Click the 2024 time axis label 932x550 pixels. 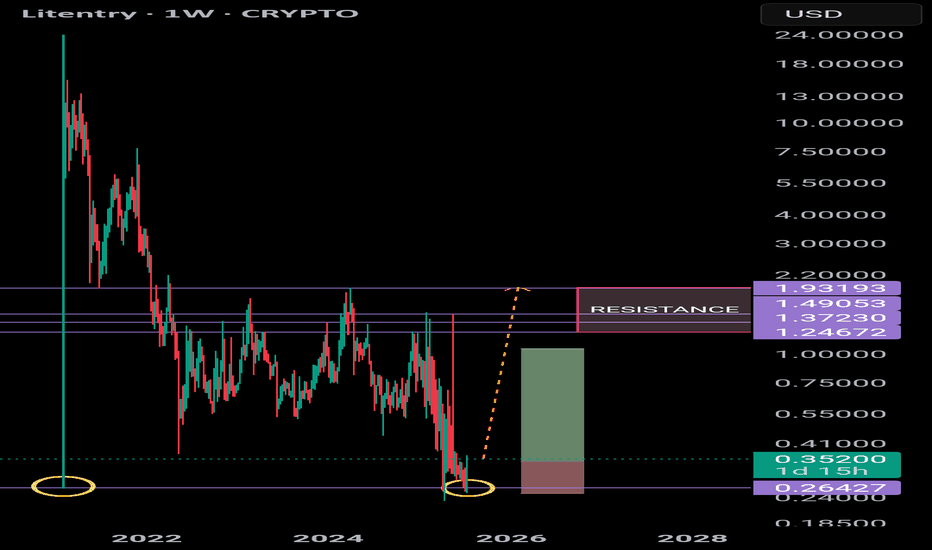point(328,539)
